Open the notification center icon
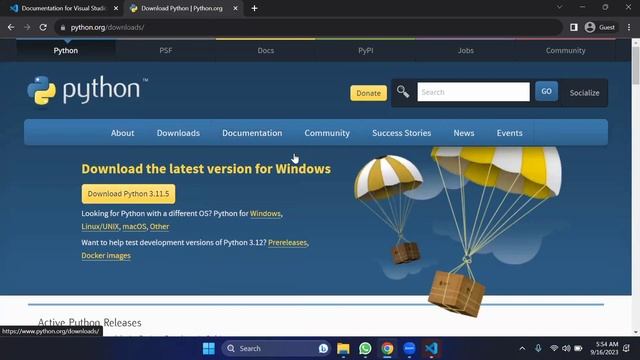The image size is (640, 360). pos(627,348)
